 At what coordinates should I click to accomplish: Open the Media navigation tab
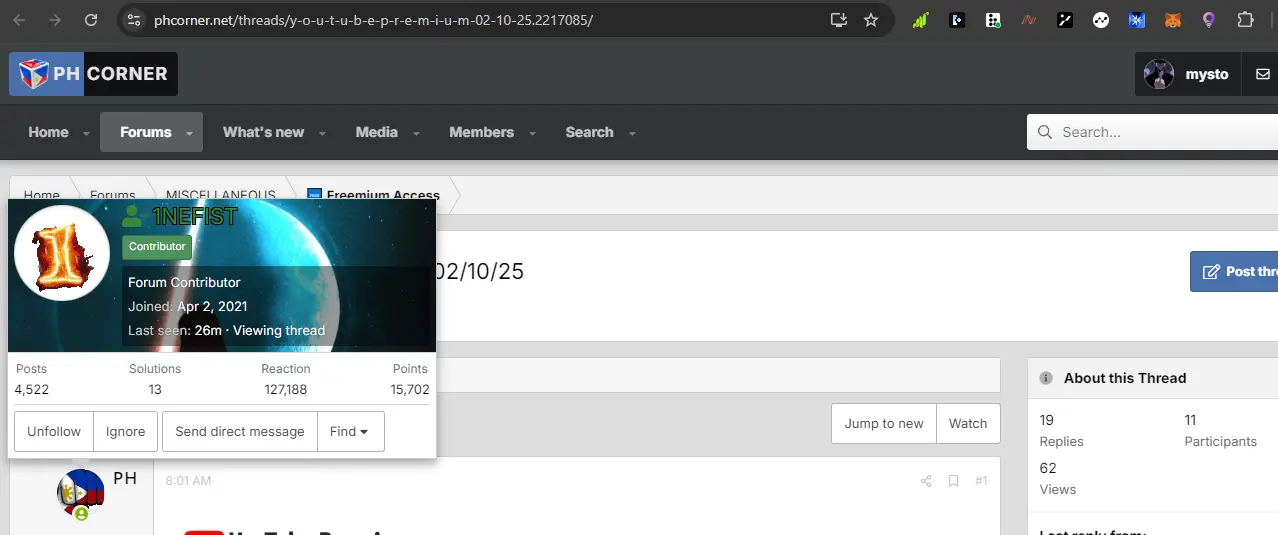pyautogui.click(x=377, y=132)
